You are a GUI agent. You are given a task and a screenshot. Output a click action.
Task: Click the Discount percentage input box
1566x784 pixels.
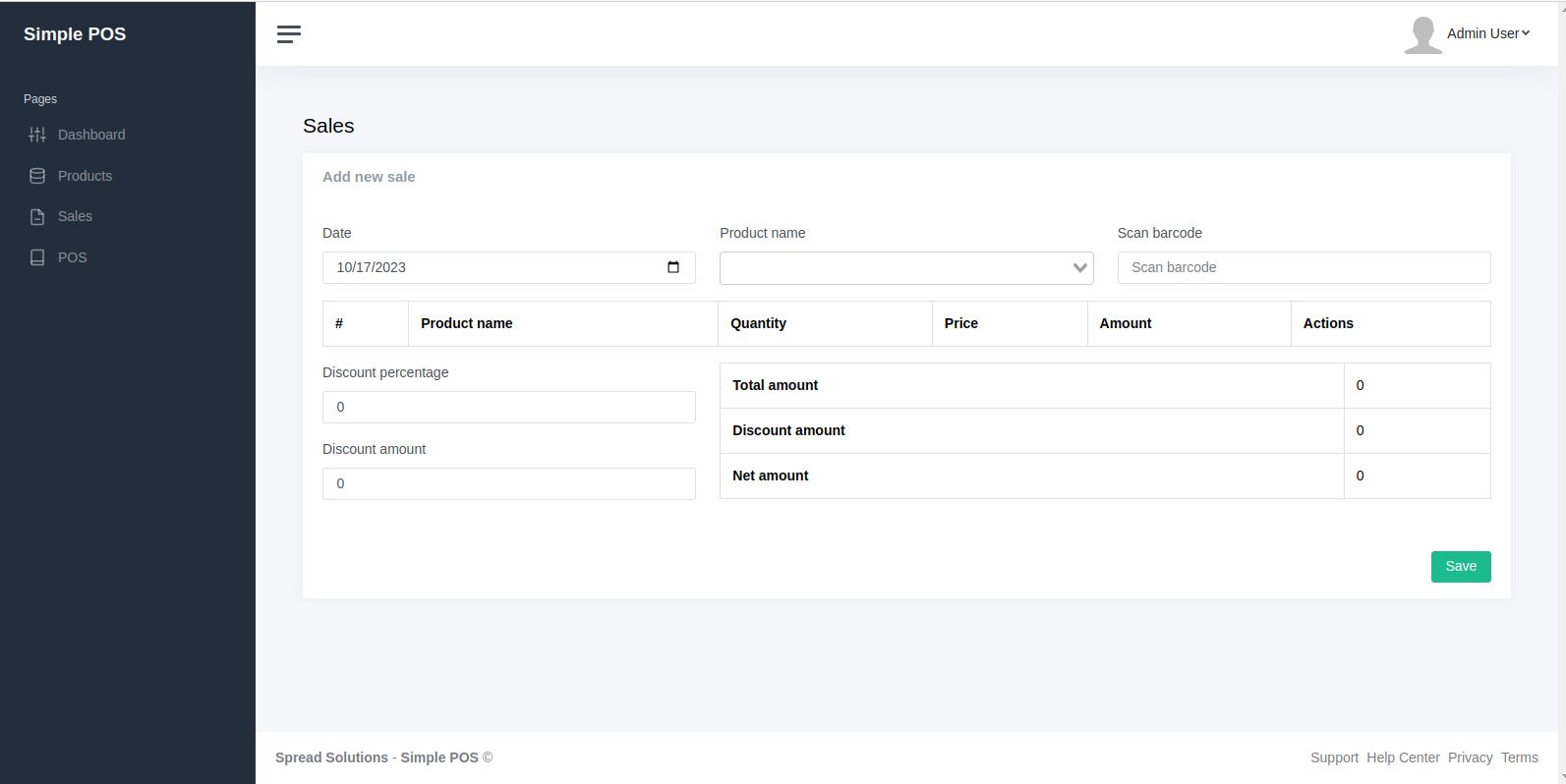pos(508,407)
